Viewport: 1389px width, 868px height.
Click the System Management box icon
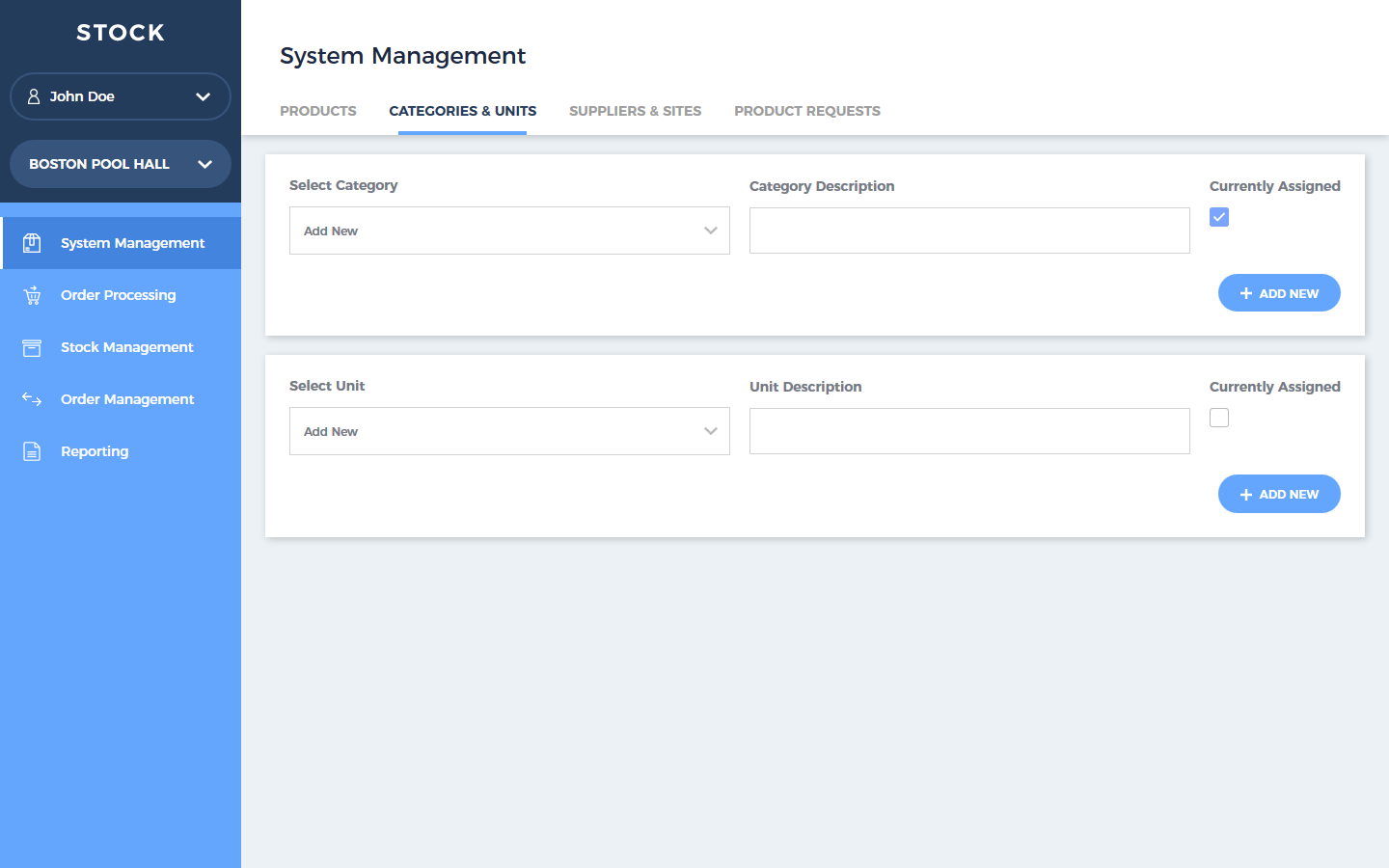(32, 243)
